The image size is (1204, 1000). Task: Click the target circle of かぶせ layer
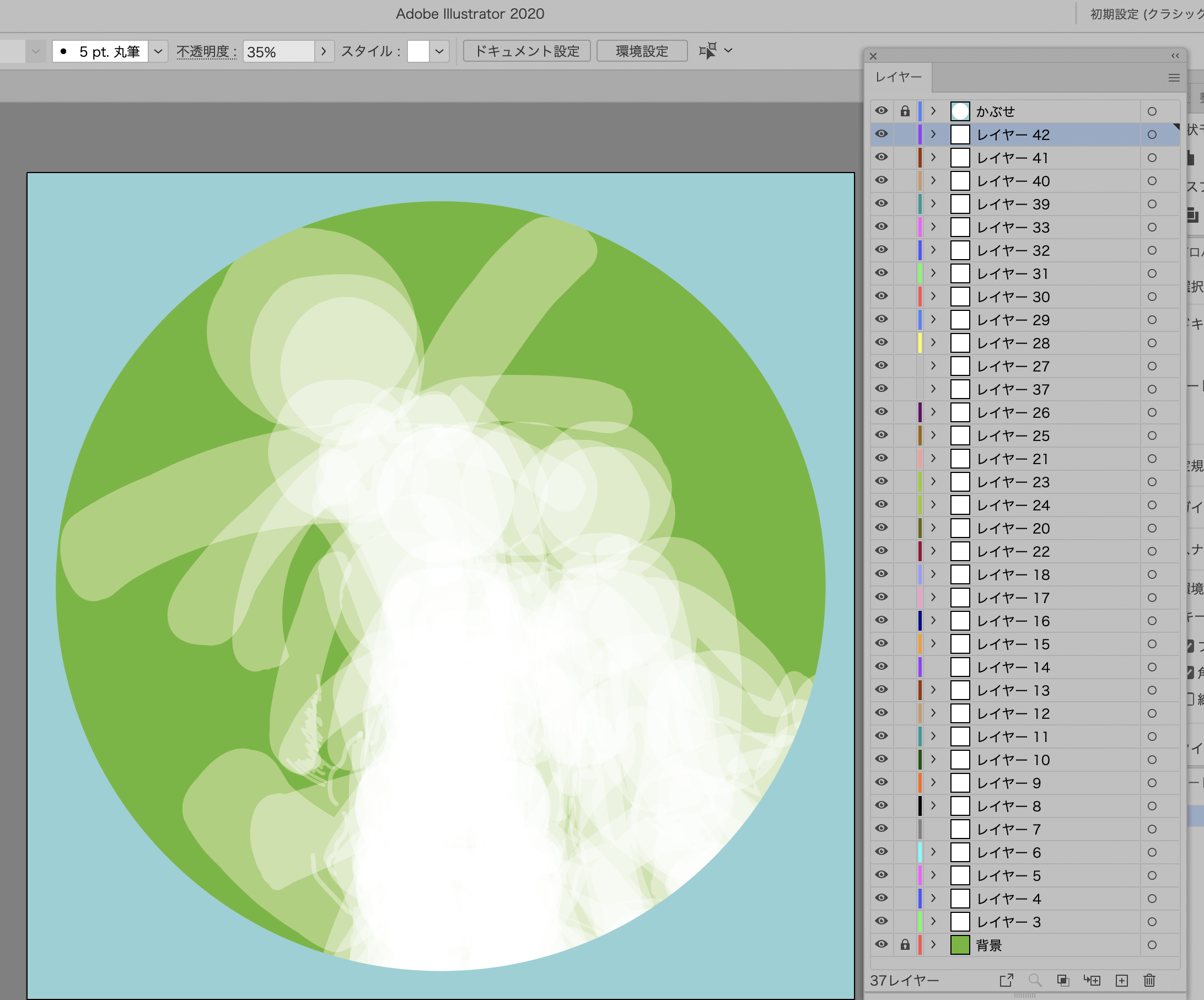pyautogui.click(x=1152, y=111)
